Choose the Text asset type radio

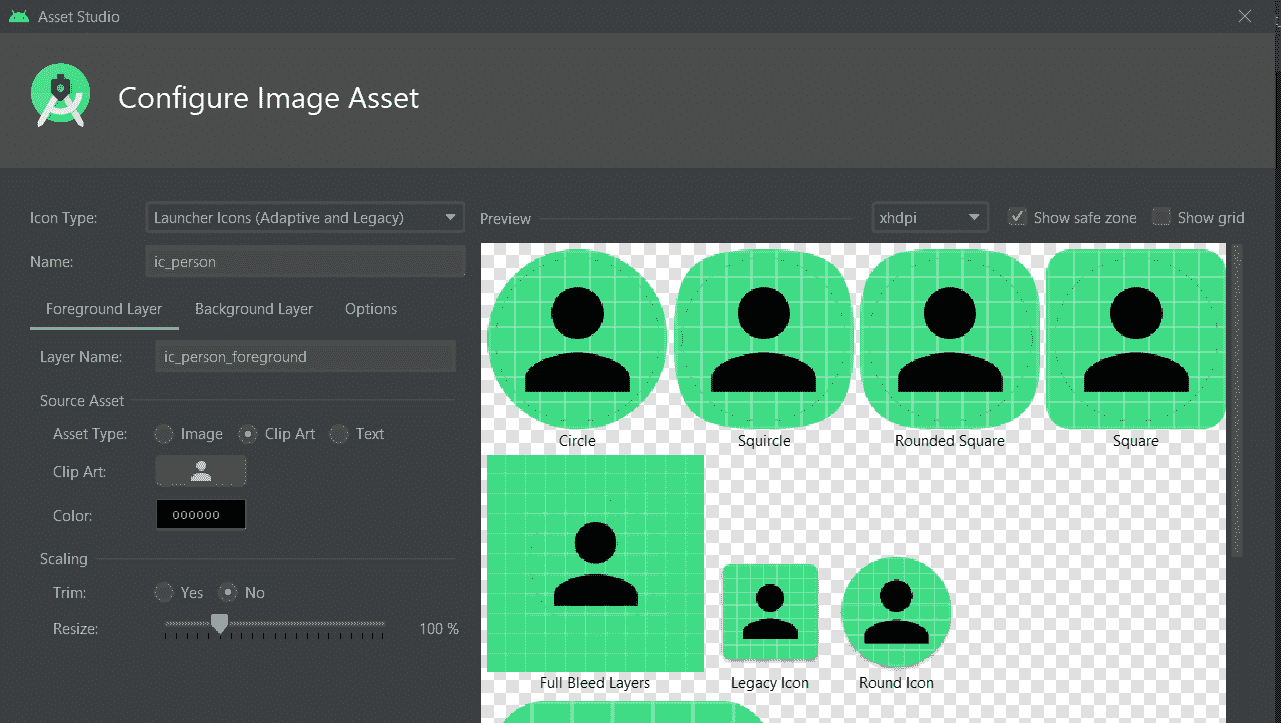click(x=339, y=434)
